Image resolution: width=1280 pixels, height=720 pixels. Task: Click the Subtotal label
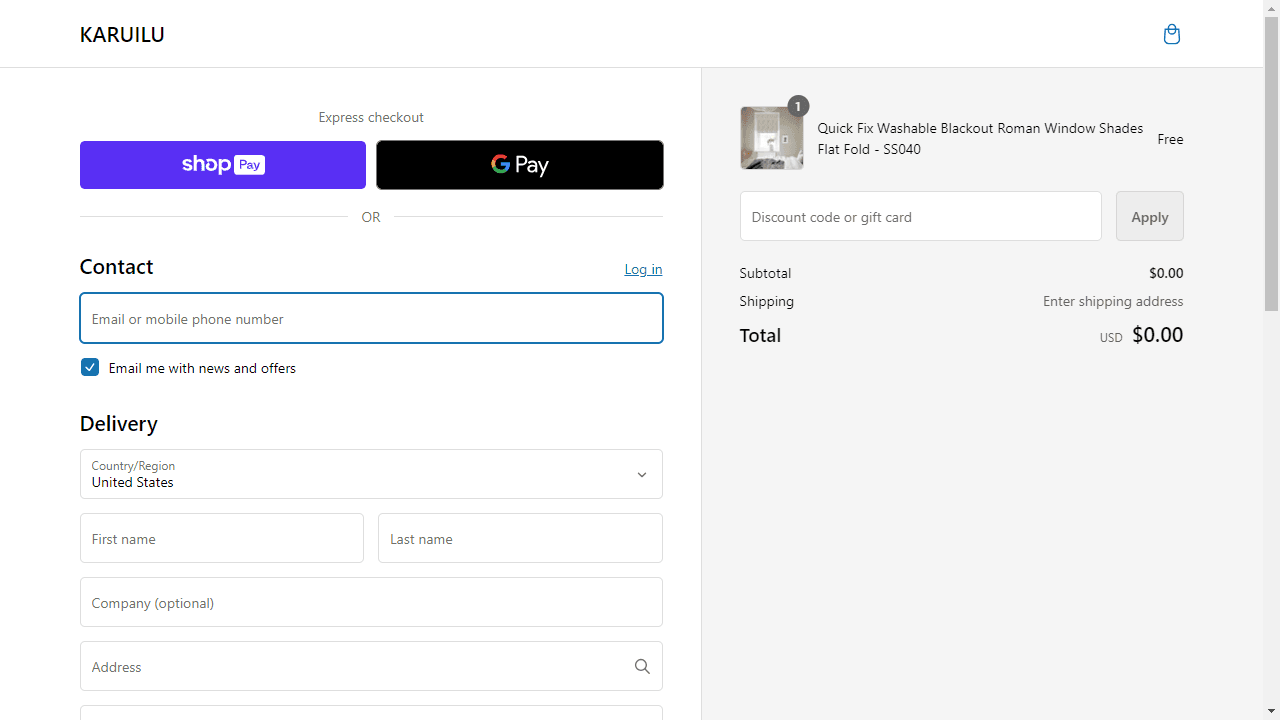(x=765, y=273)
